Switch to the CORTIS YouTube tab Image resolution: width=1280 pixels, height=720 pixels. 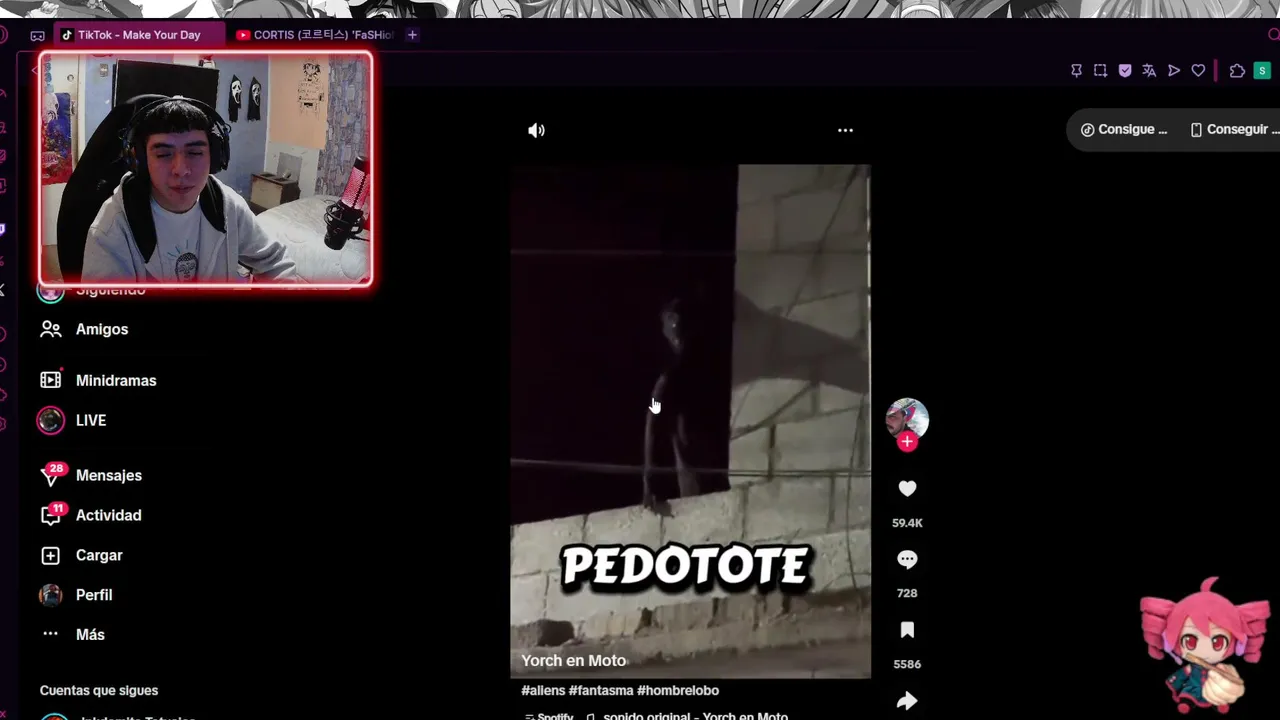(315, 35)
